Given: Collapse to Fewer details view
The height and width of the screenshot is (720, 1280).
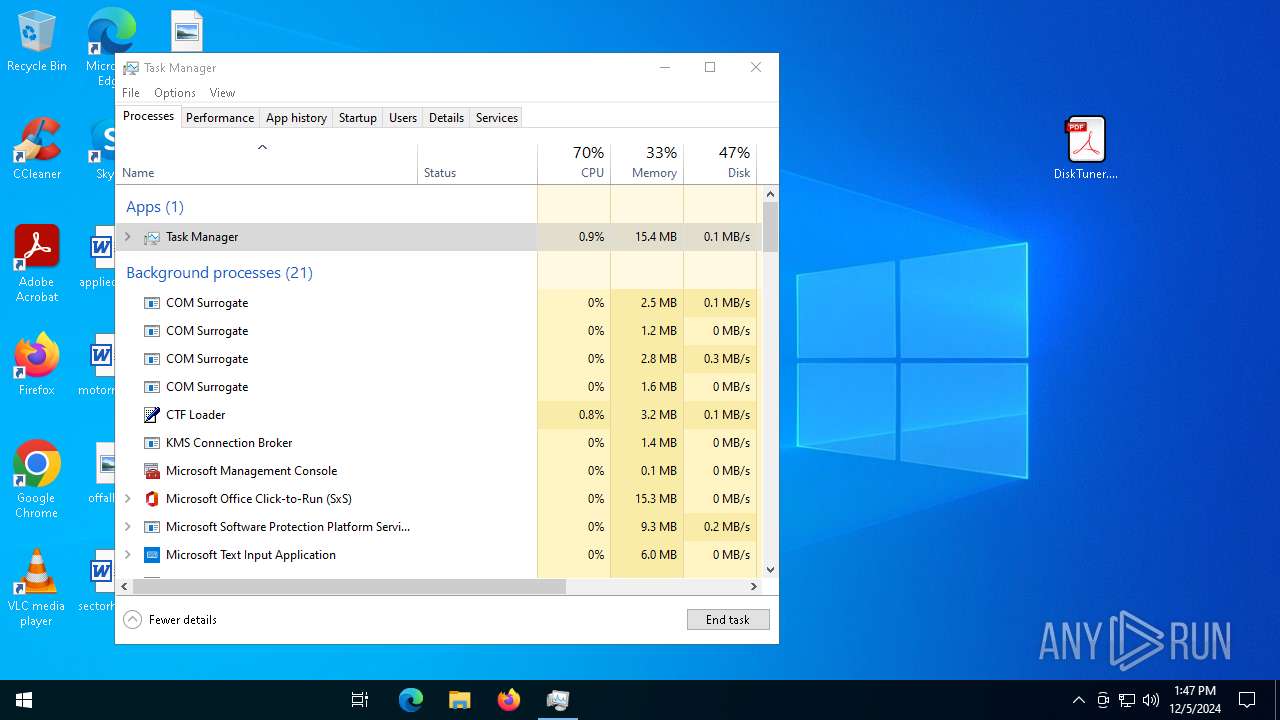Looking at the screenshot, I should [170, 620].
